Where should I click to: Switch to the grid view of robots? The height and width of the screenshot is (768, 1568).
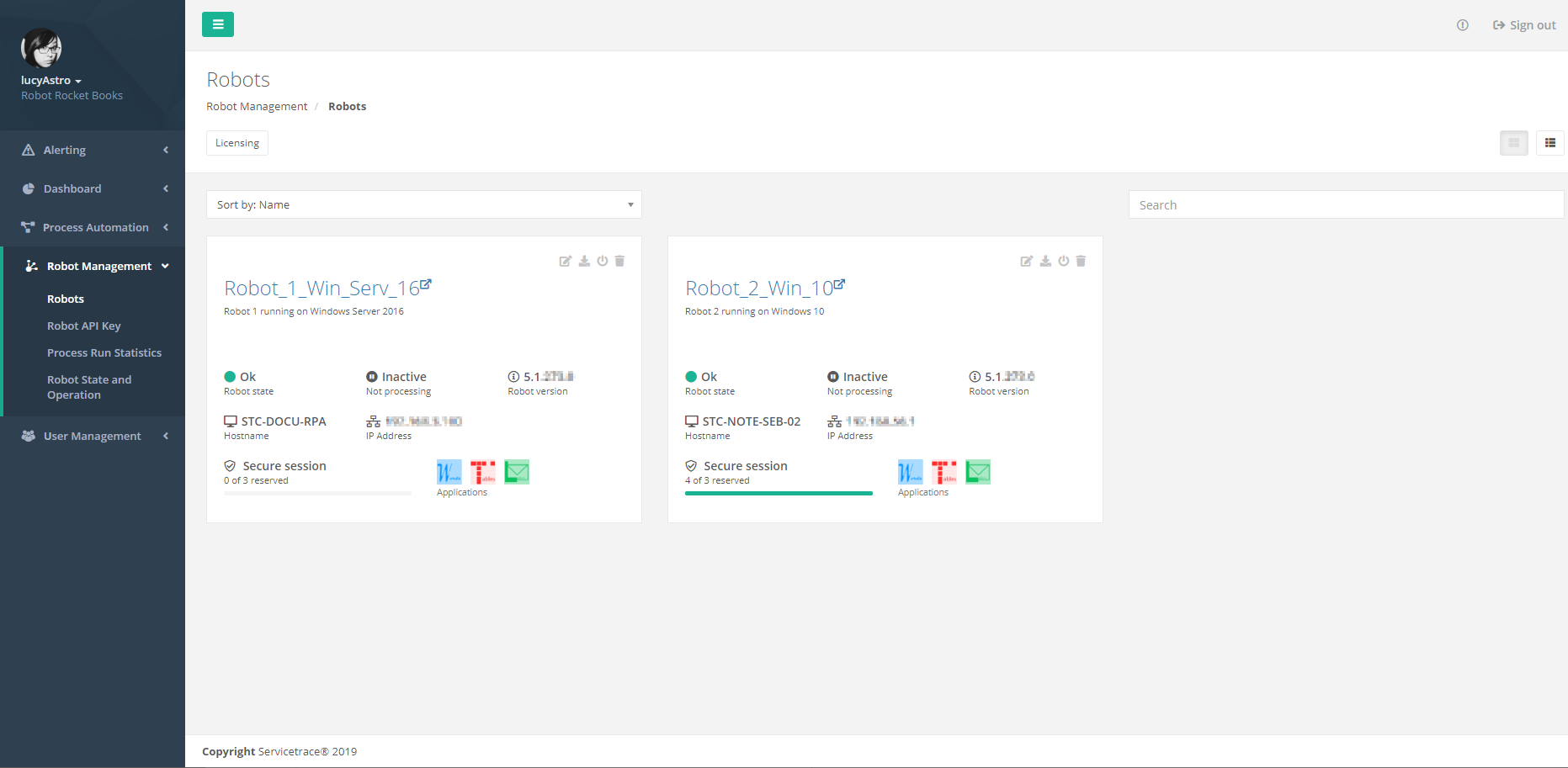1513,143
